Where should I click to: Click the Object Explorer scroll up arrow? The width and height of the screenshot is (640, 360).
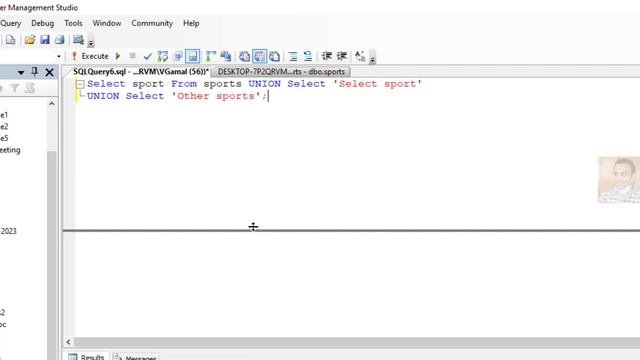[51, 104]
